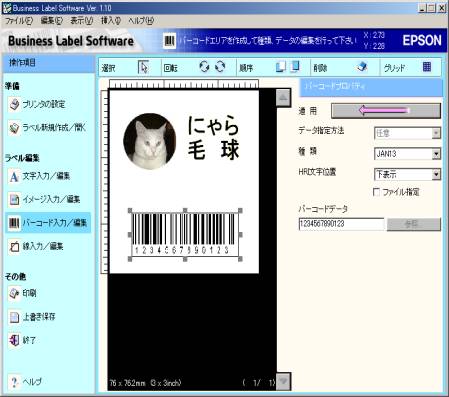
Task: Toggle the ファイル指定 checkbox
Action: 376,192
